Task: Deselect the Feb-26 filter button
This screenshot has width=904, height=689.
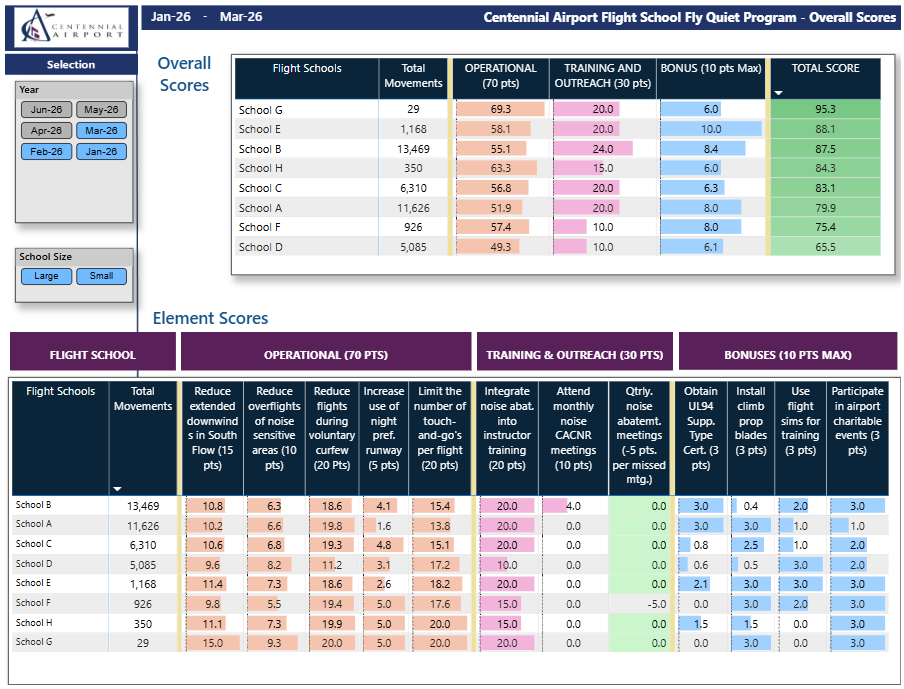Action: click(47, 152)
